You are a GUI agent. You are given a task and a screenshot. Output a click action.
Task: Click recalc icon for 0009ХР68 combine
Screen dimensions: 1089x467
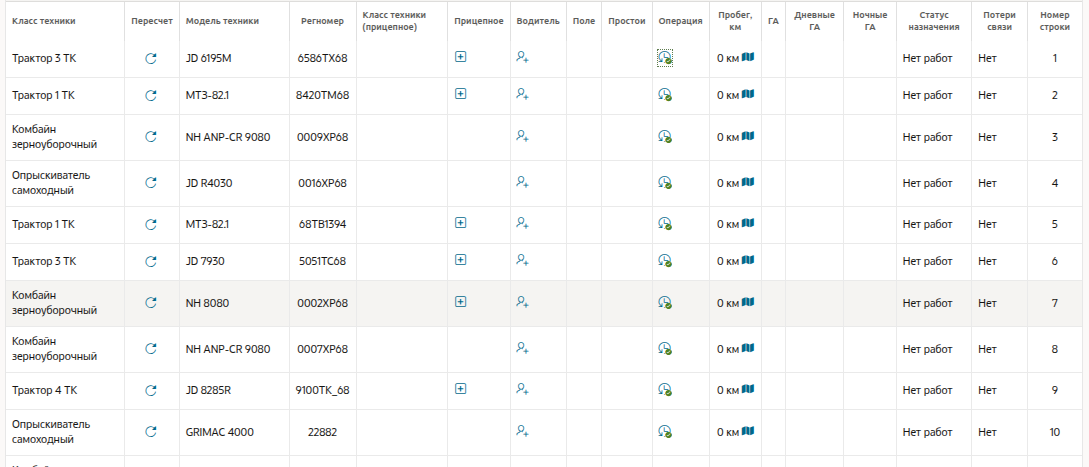click(x=151, y=138)
